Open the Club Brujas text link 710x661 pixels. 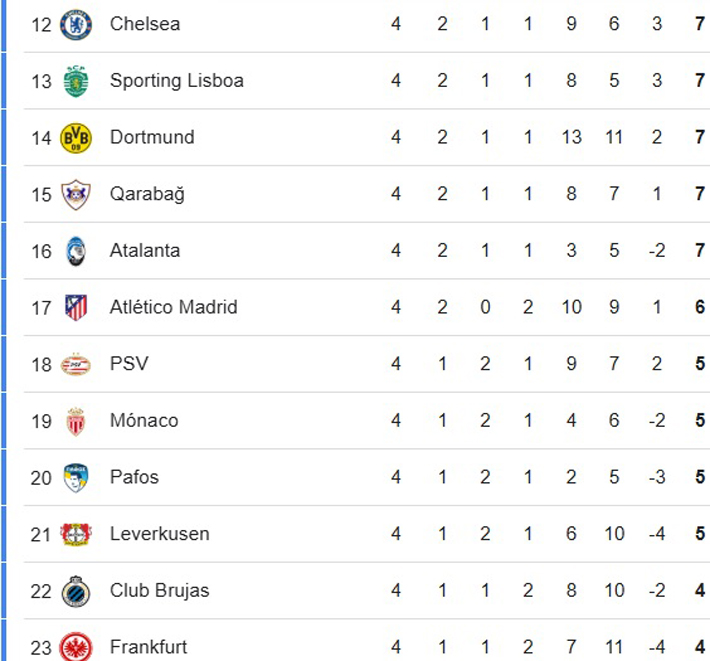coord(160,591)
